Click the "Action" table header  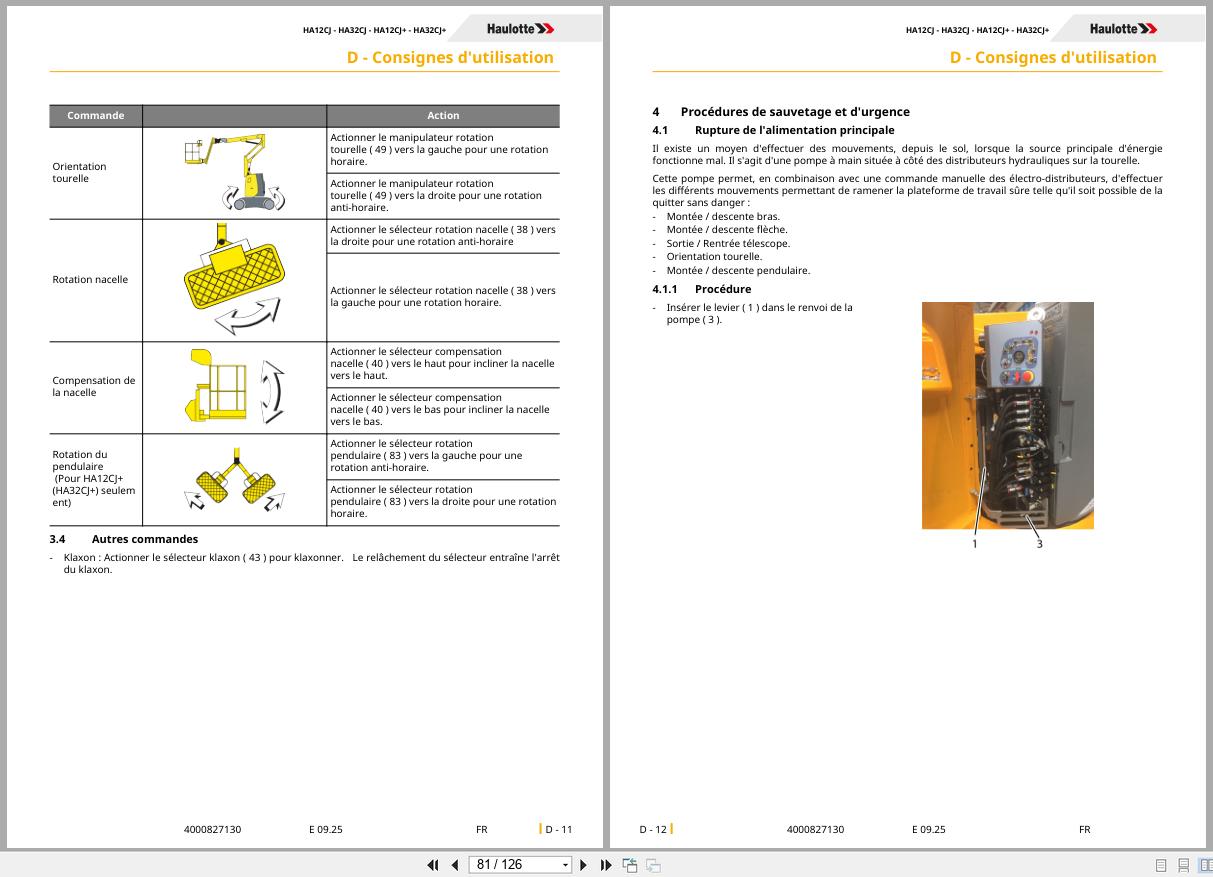[x=443, y=115]
